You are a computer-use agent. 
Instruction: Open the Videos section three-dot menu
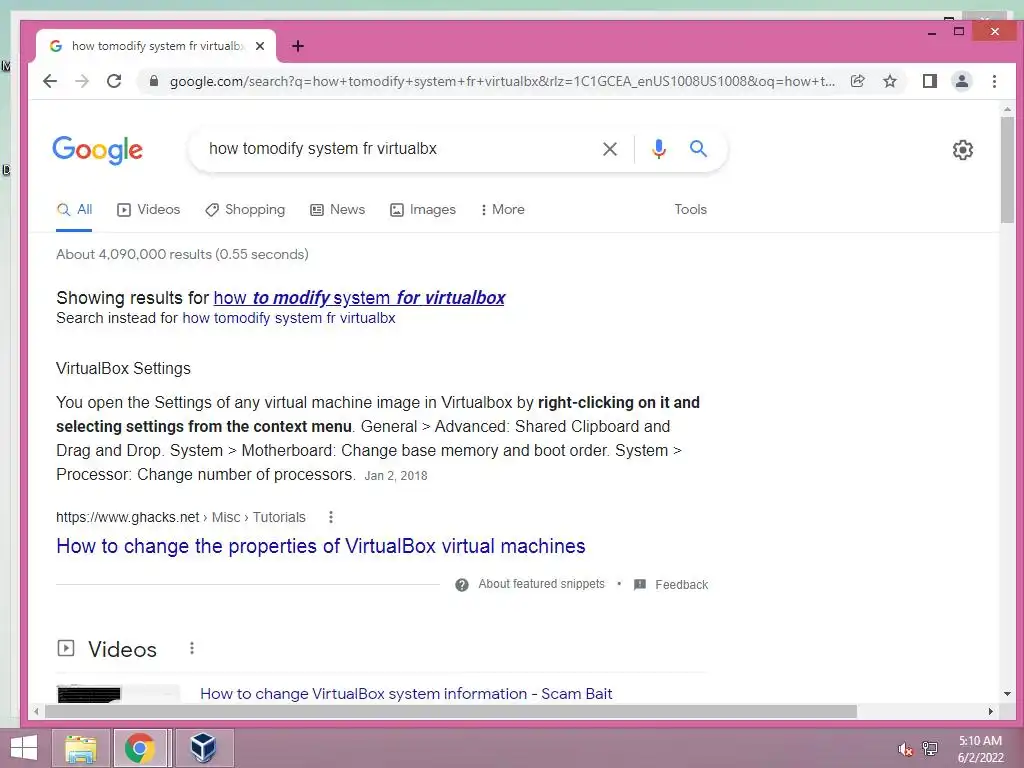191,648
